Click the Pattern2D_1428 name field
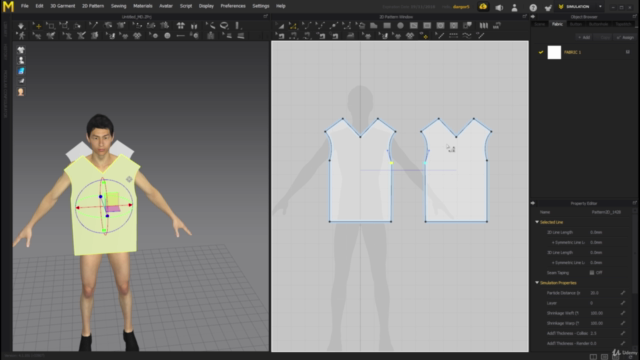The image size is (640, 360). click(x=606, y=212)
